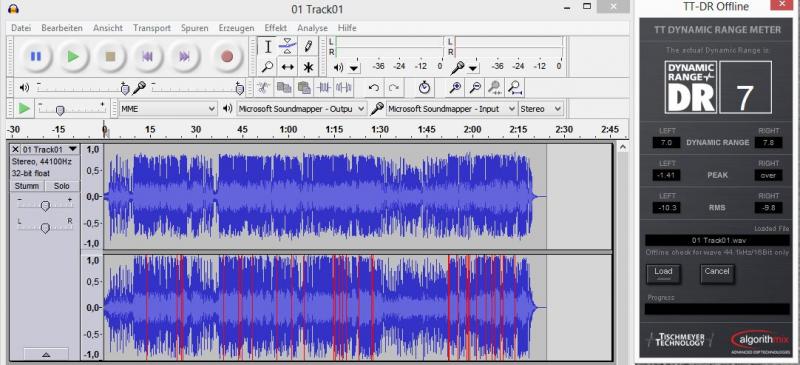This screenshot has height=365, width=800.
Task: Click the loaded file field 01 Track01.wav
Action: (x=717, y=240)
